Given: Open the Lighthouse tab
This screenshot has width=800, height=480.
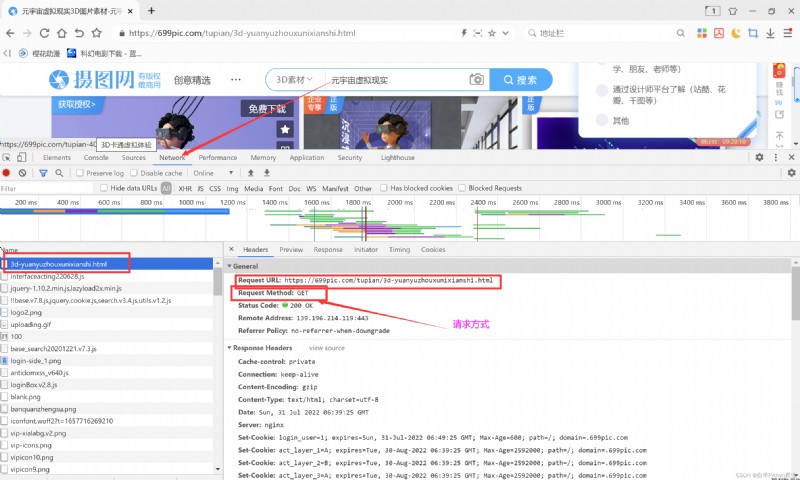Looking at the screenshot, I should tap(397, 158).
